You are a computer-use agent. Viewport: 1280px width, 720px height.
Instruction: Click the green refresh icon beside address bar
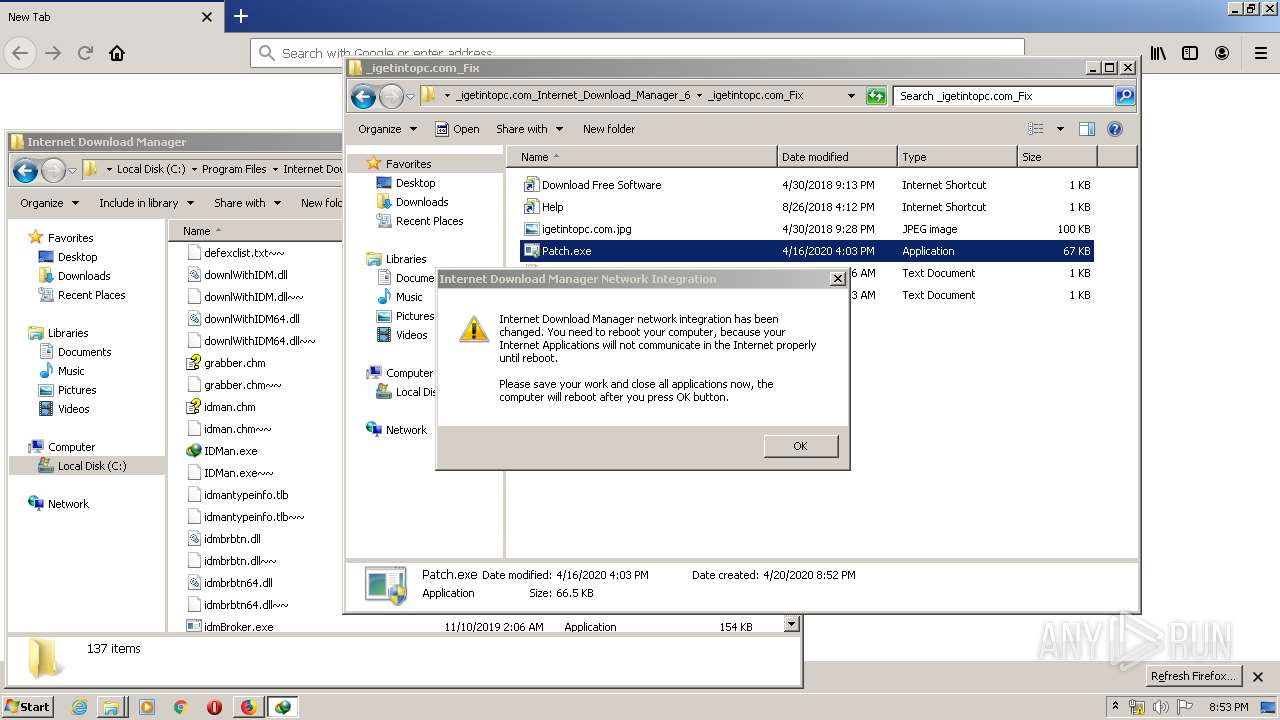pyautogui.click(x=876, y=96)
